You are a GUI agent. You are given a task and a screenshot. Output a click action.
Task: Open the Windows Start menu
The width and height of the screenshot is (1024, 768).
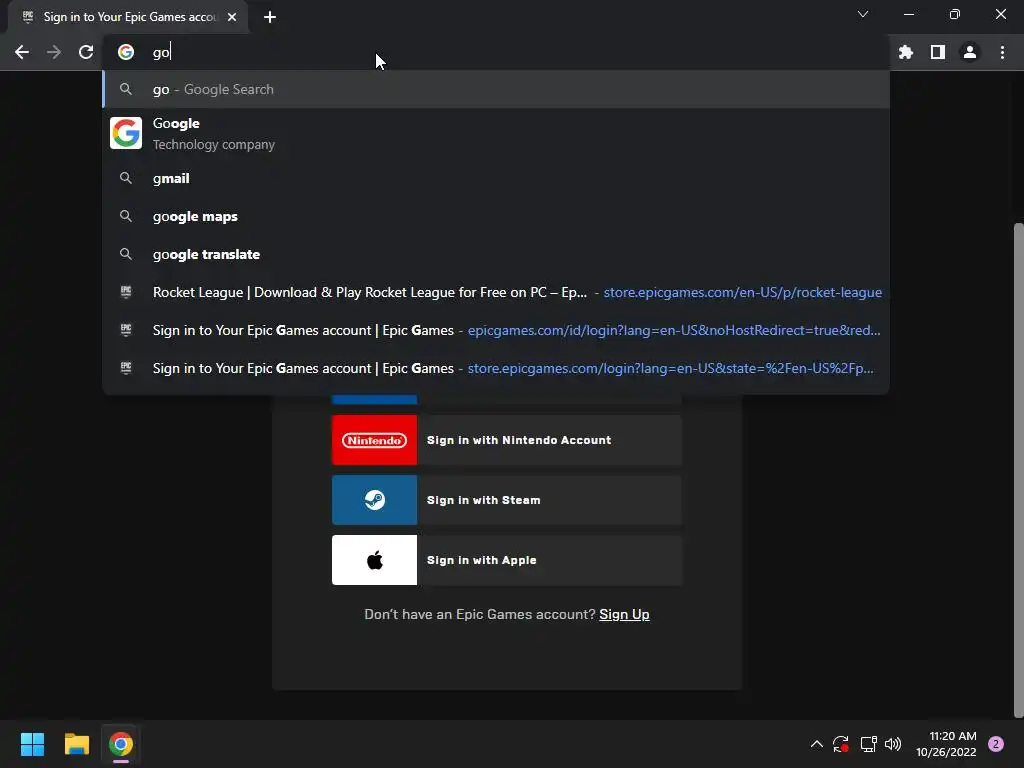[x=32, y=744]
